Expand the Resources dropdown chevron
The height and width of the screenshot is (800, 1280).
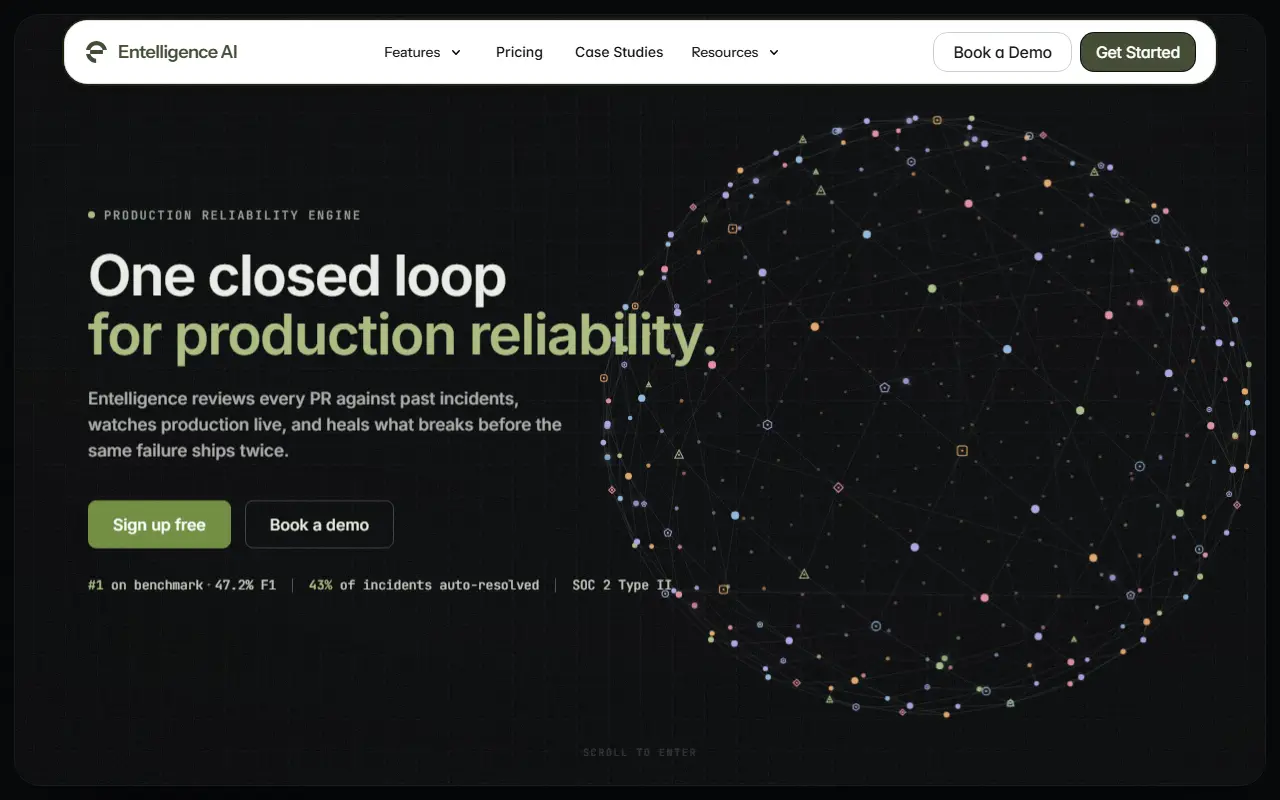[x=774, y=52]
